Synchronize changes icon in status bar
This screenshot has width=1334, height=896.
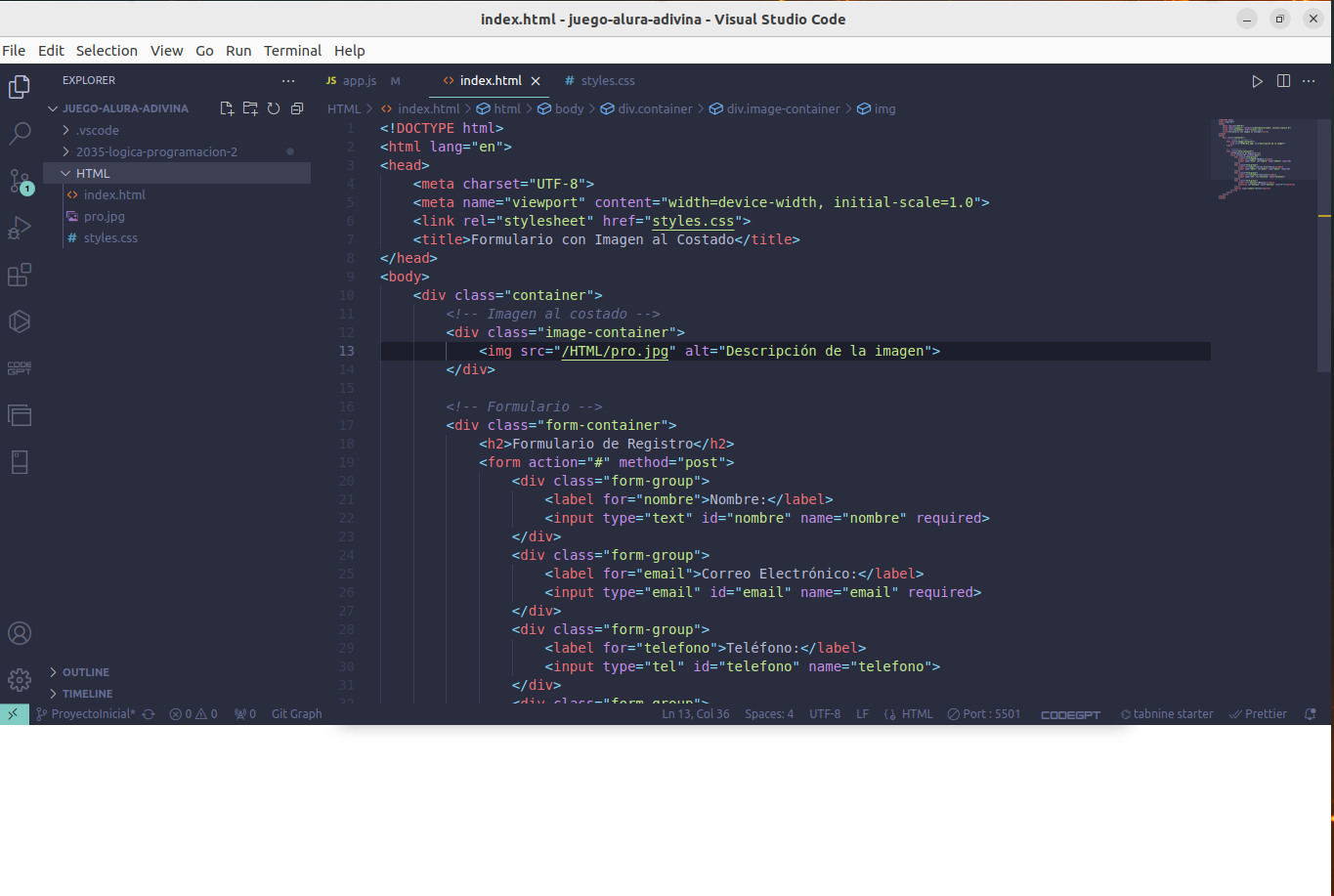point(149,714)
